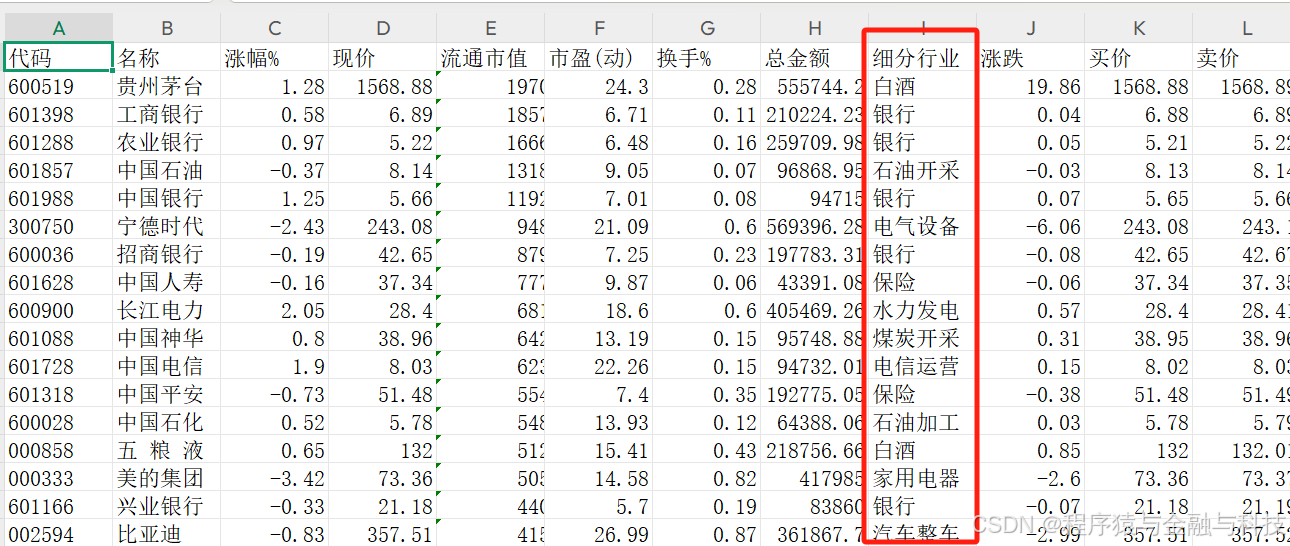Select the 家用电器 industry cell
The width and height of the screenshot is (1290, 546).
[923, 478]
